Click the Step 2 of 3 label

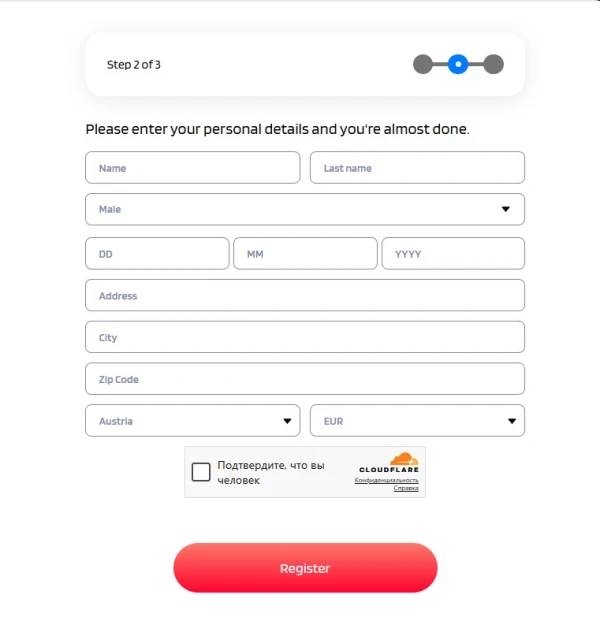point(134,65)
